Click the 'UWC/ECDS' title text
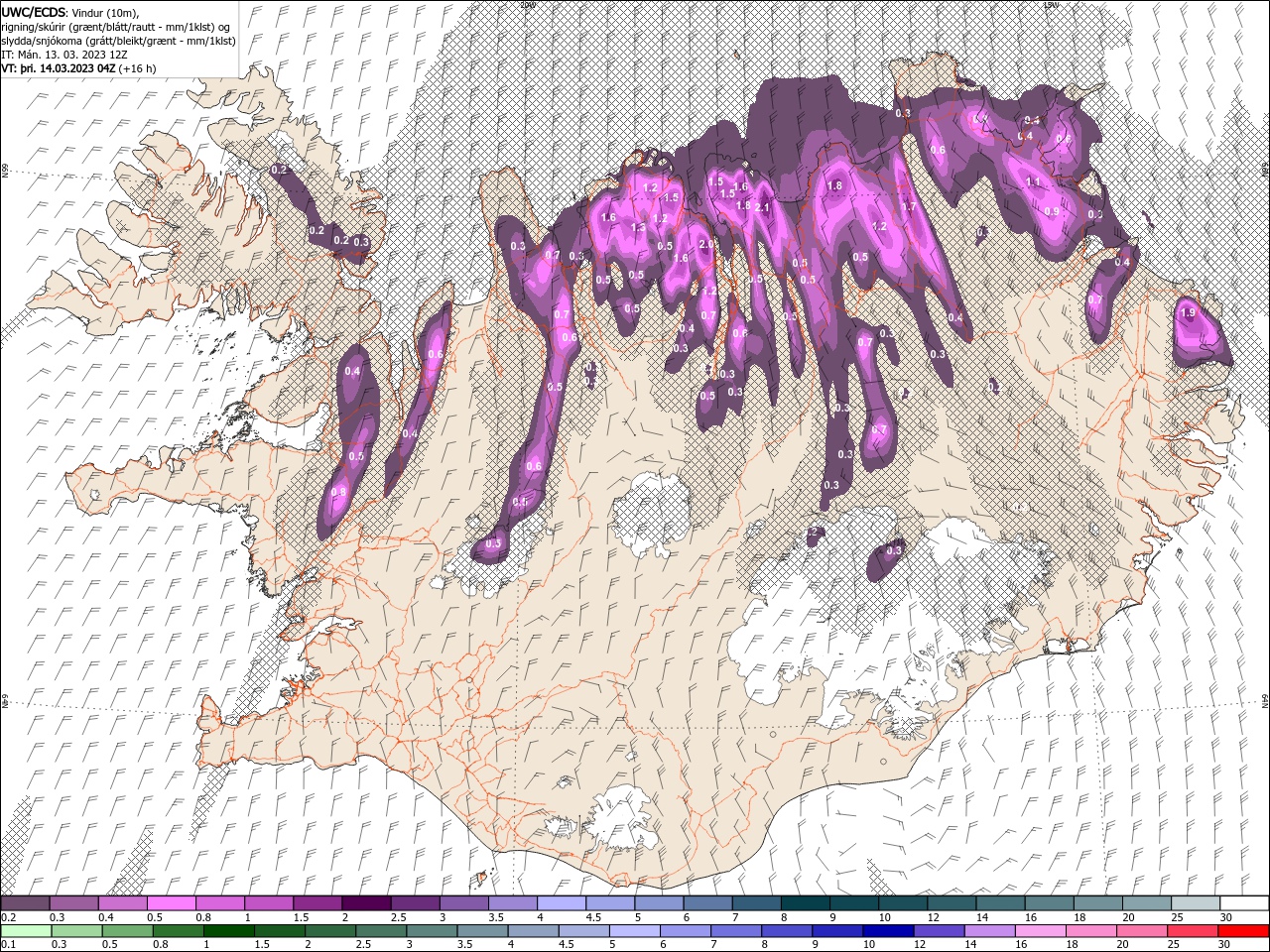Screen dimensions: 1270x952 tap(34, 12)
